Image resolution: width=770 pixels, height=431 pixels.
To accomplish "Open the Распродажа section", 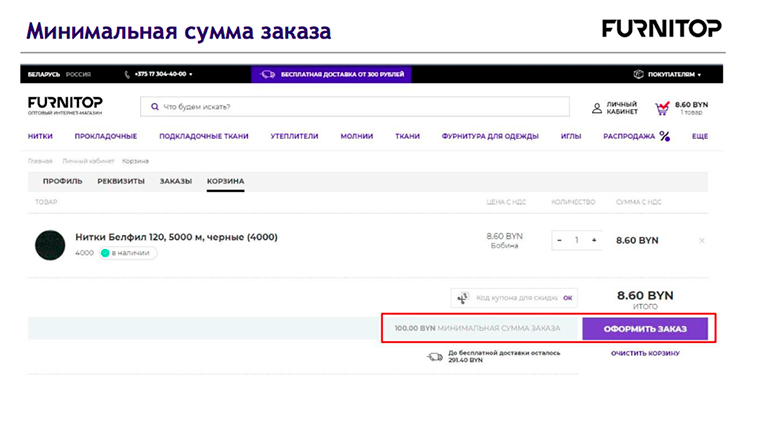I will click(629, 136).
